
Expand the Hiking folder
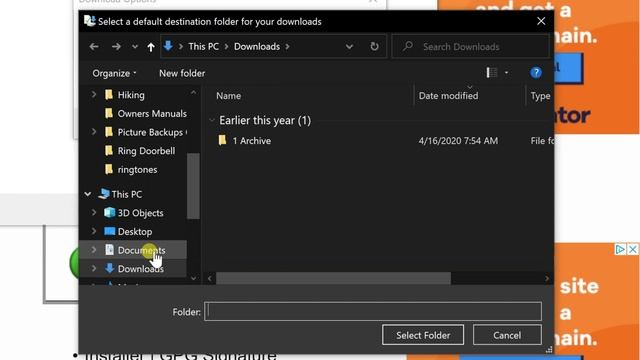[94, 95]
